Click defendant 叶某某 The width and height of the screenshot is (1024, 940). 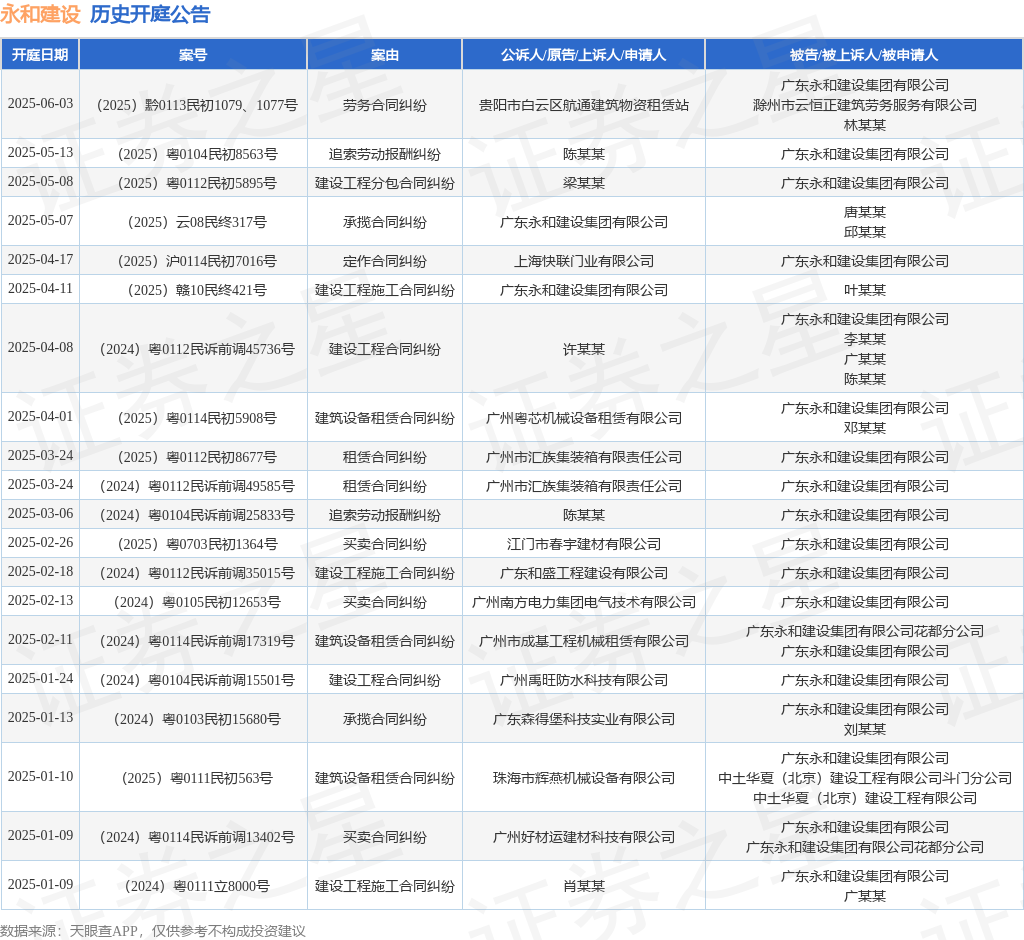[x=865, y=290]
